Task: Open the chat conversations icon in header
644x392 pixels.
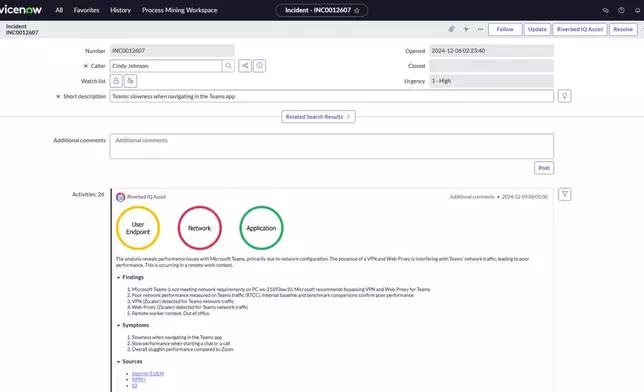Action: point(605,10)
